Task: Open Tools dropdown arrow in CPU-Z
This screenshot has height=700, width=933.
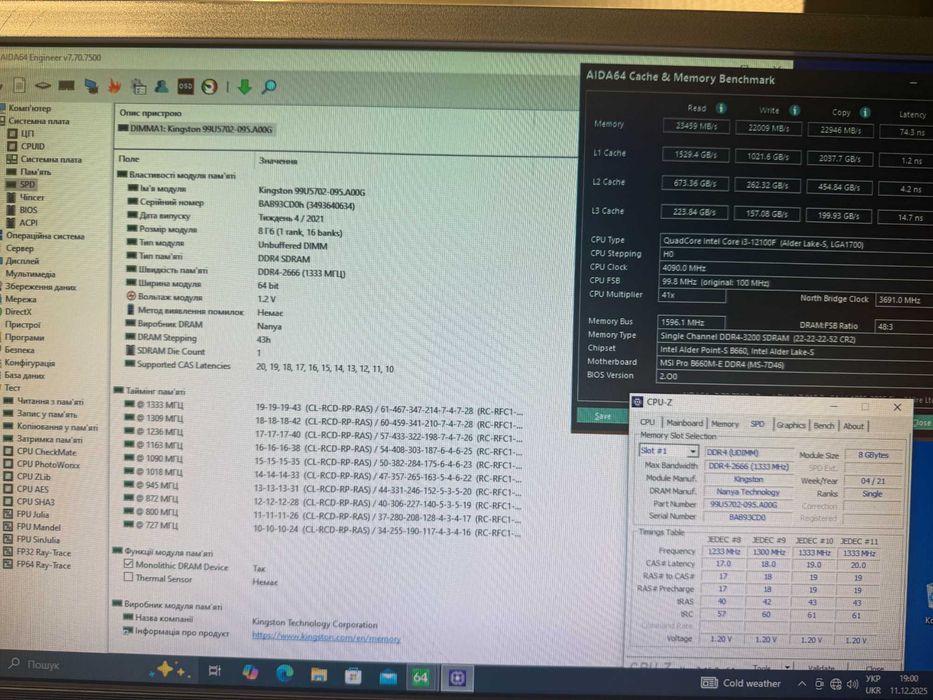Action: click(x=787, y=666)
